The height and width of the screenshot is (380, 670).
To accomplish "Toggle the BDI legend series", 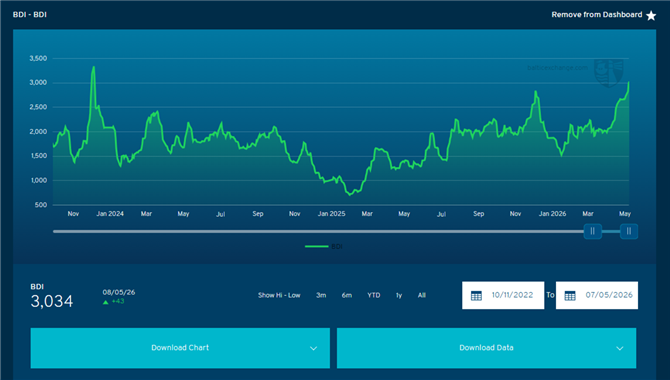I will [324, 247].
